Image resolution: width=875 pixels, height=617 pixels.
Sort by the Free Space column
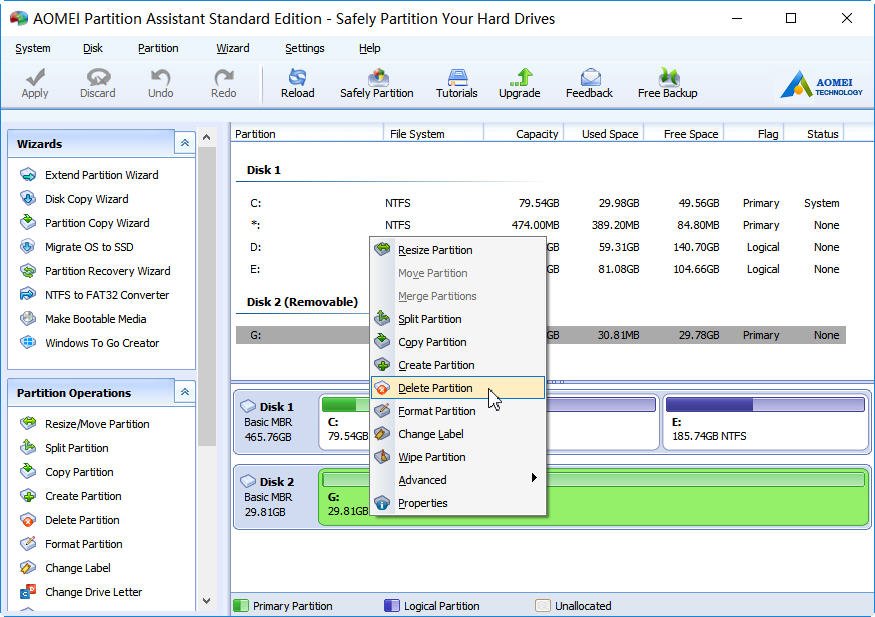click(684, 134)
